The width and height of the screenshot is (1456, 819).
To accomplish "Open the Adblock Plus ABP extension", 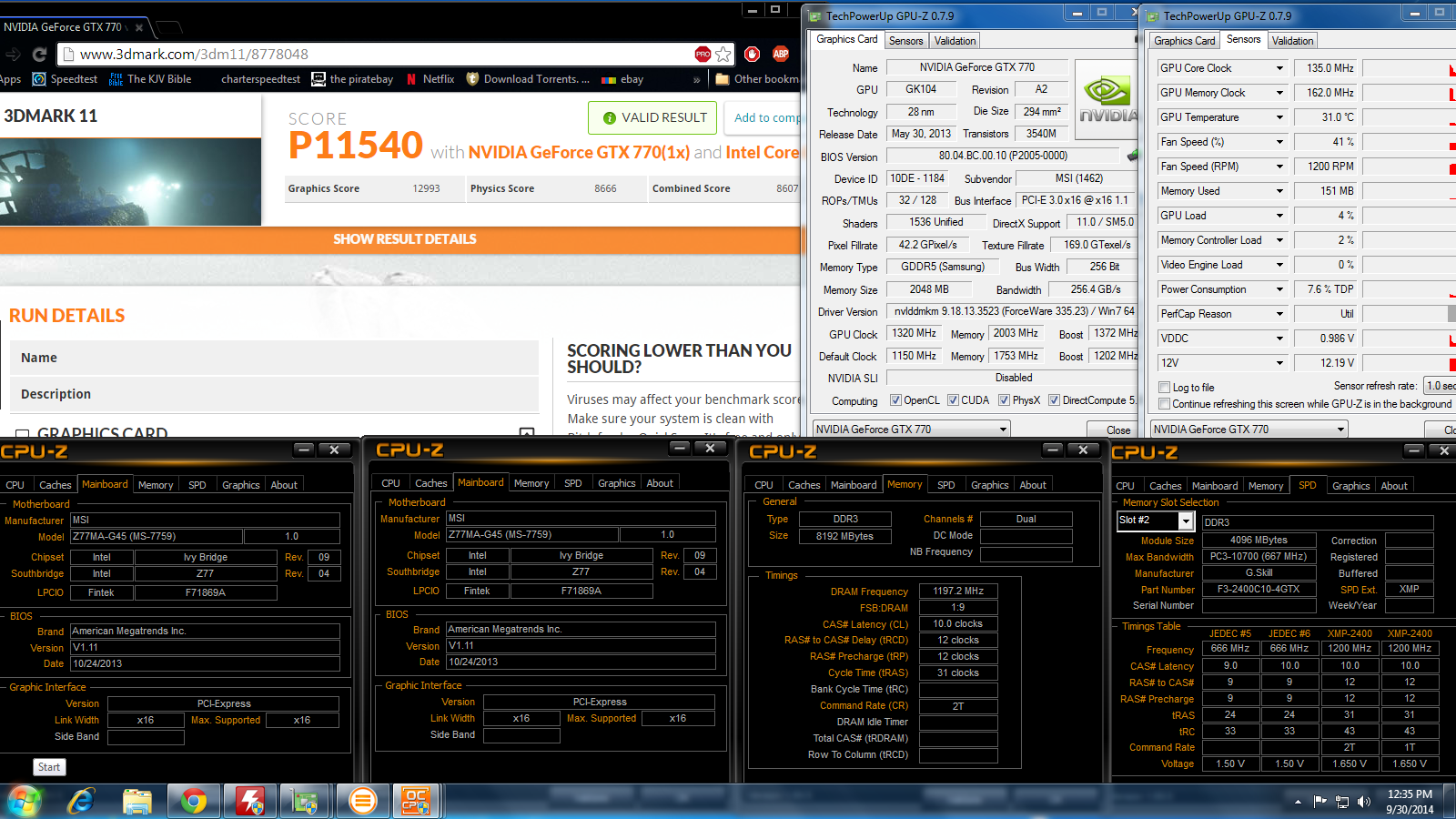I will [x=781, y=55].
